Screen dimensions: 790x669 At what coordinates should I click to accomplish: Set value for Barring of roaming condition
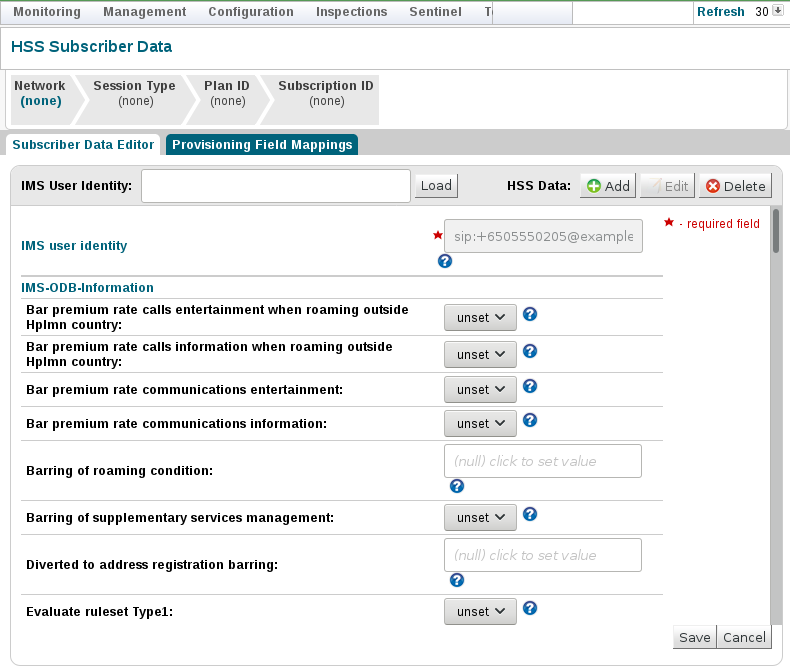pos(543,461)
